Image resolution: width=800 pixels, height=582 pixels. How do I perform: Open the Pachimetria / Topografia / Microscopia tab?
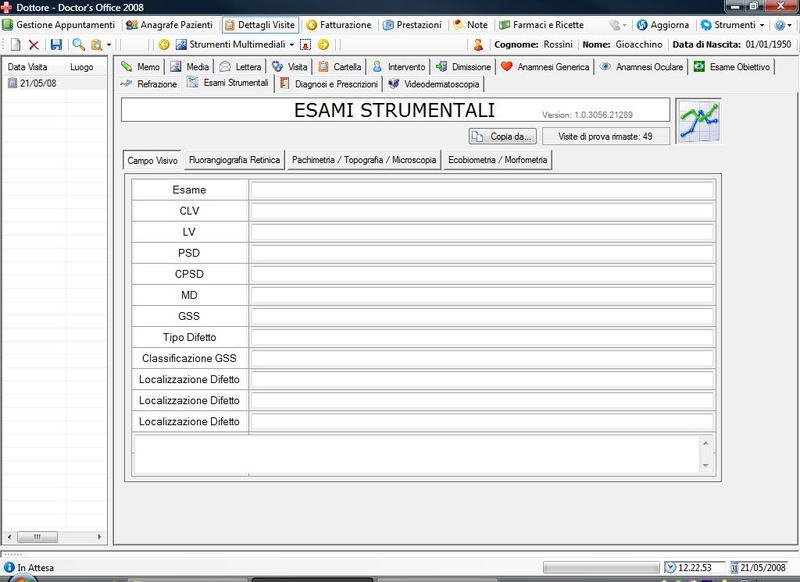click(x=364, y=160)
